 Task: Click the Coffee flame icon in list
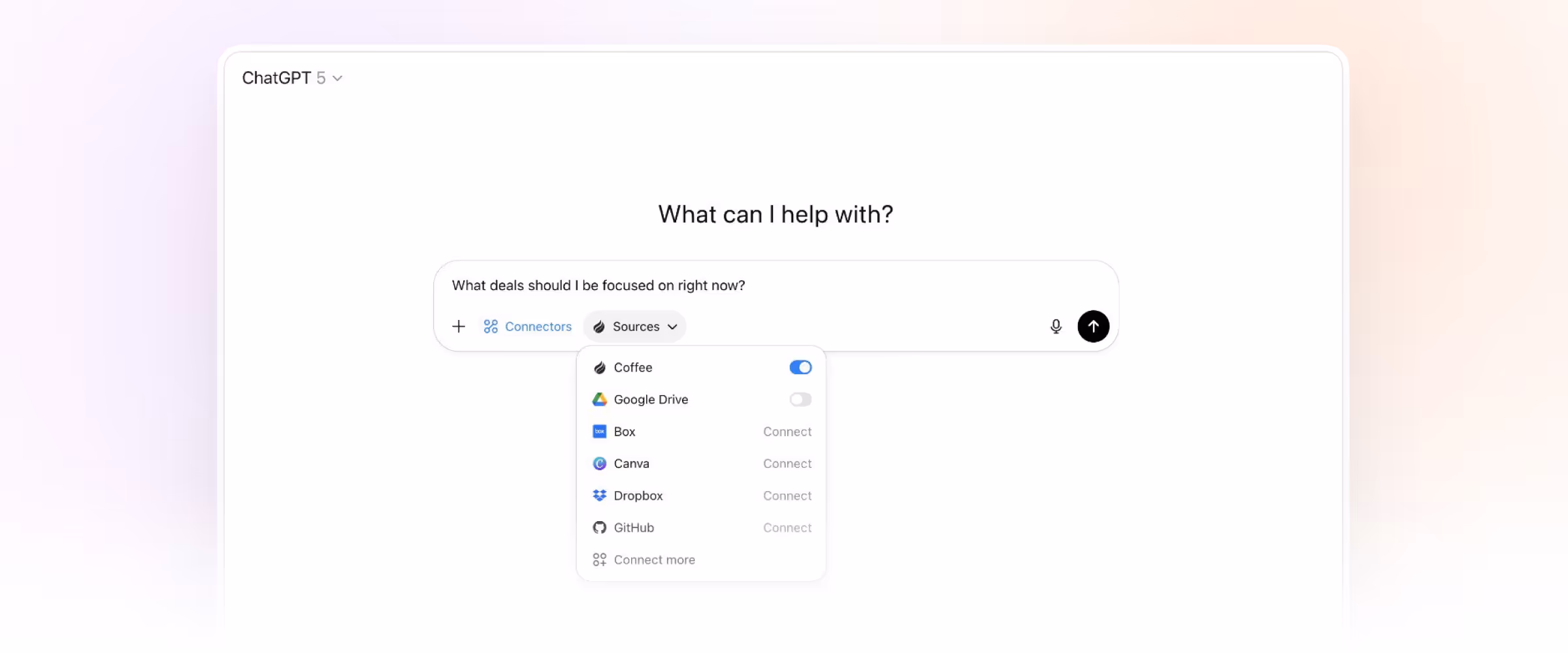tap(599, 368)
